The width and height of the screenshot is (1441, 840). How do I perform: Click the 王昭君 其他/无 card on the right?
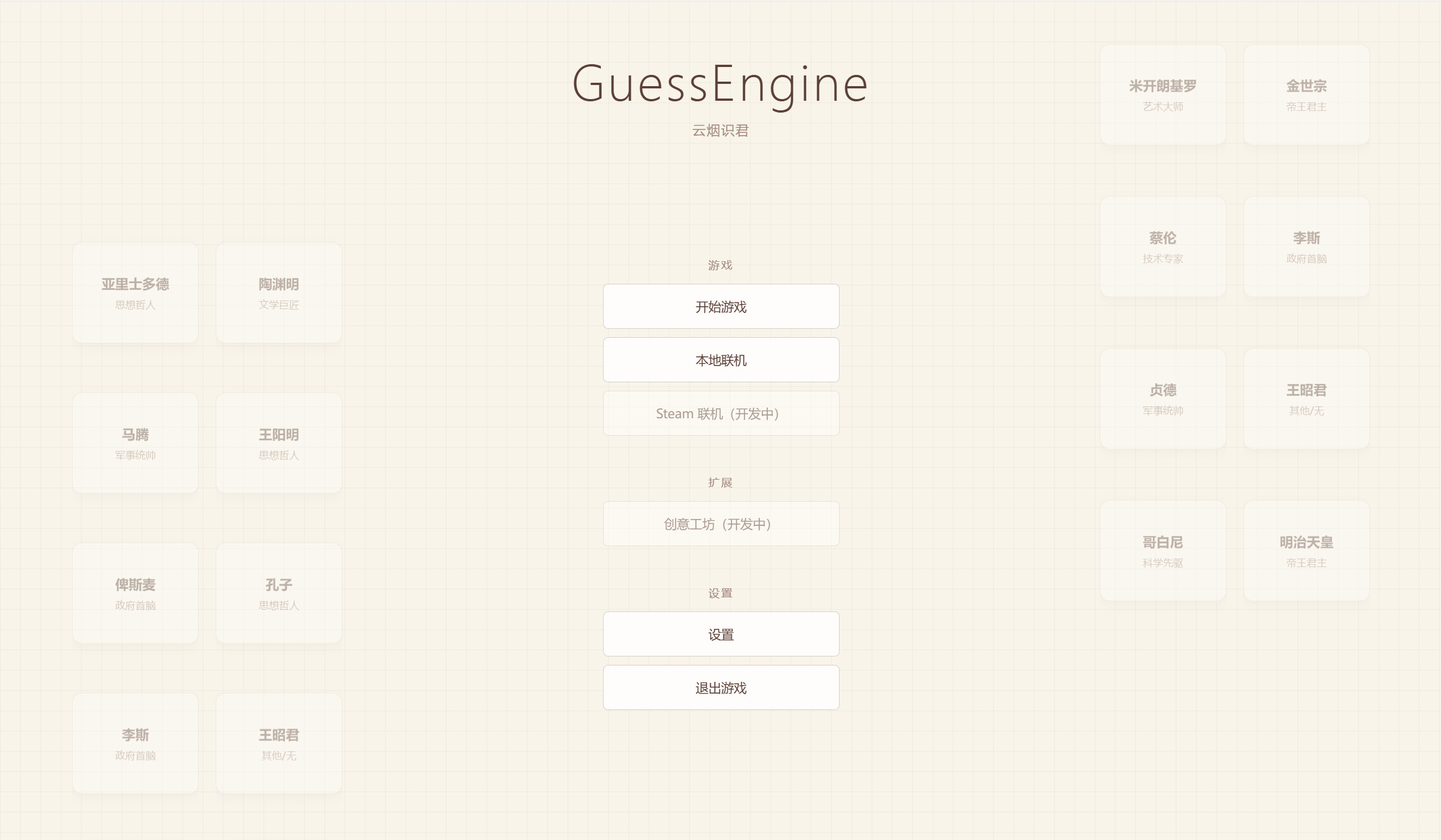[x=1306, y=399]
